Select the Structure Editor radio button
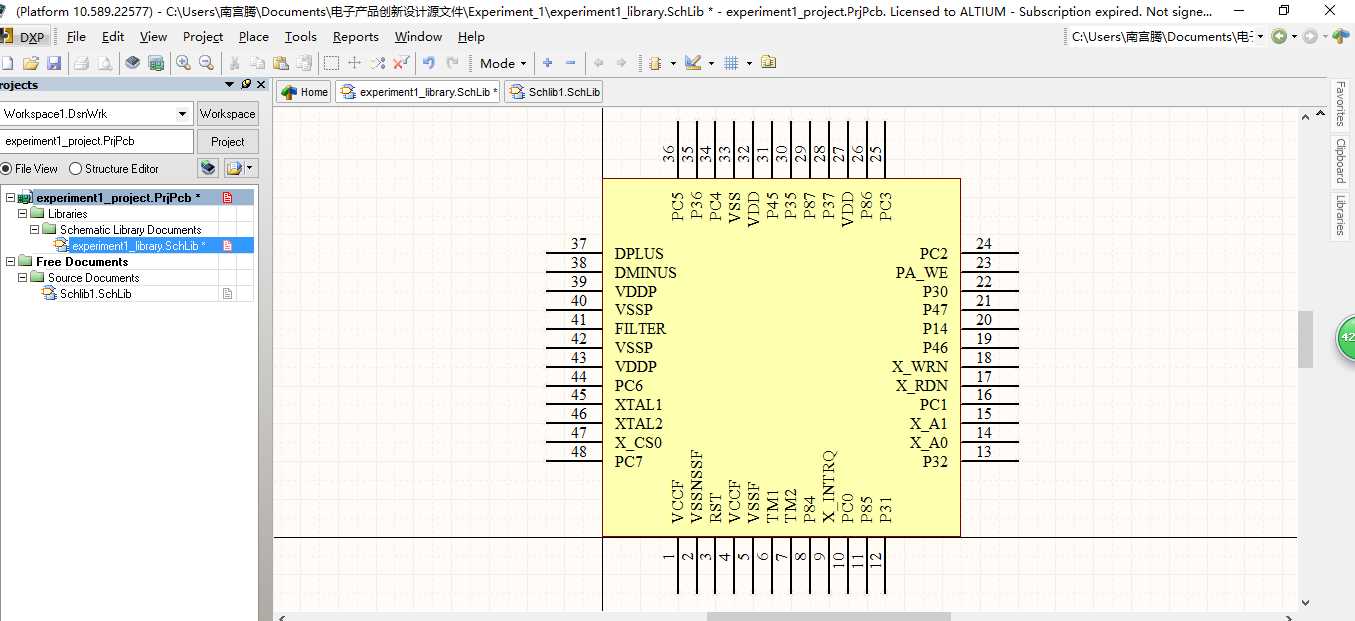1355x621 pixels. point(75,169)
